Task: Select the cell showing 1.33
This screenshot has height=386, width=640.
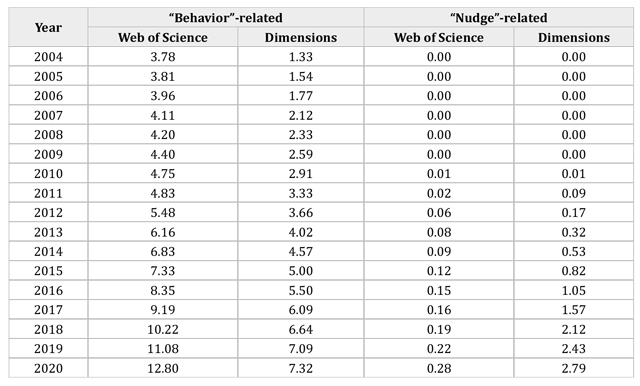Action: 301,57
